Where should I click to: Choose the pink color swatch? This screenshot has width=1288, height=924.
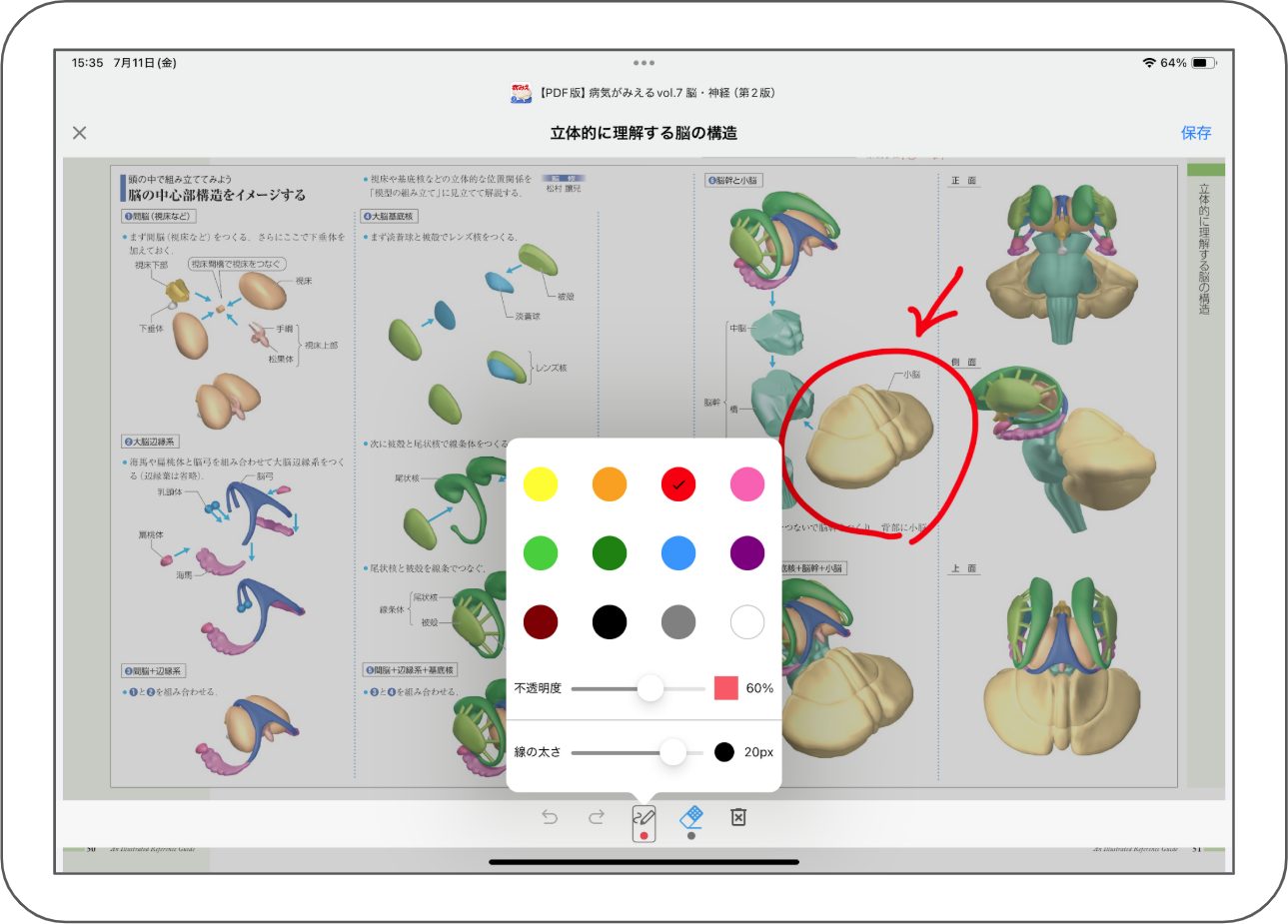pyautogui.click(x=747, y=484)
